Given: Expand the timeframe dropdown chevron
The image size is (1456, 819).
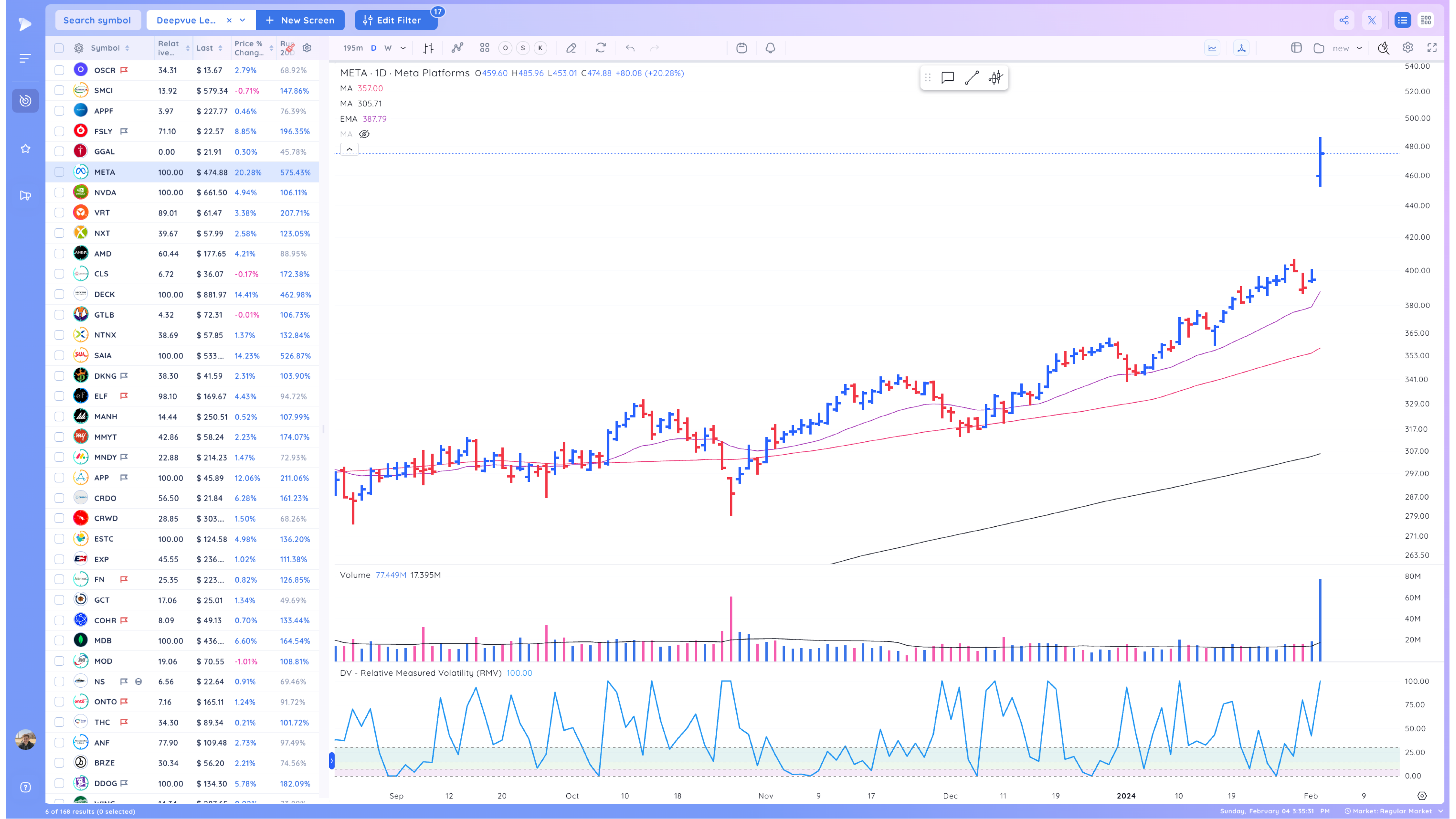Looking at the screenshot, I should click(403, 48).
